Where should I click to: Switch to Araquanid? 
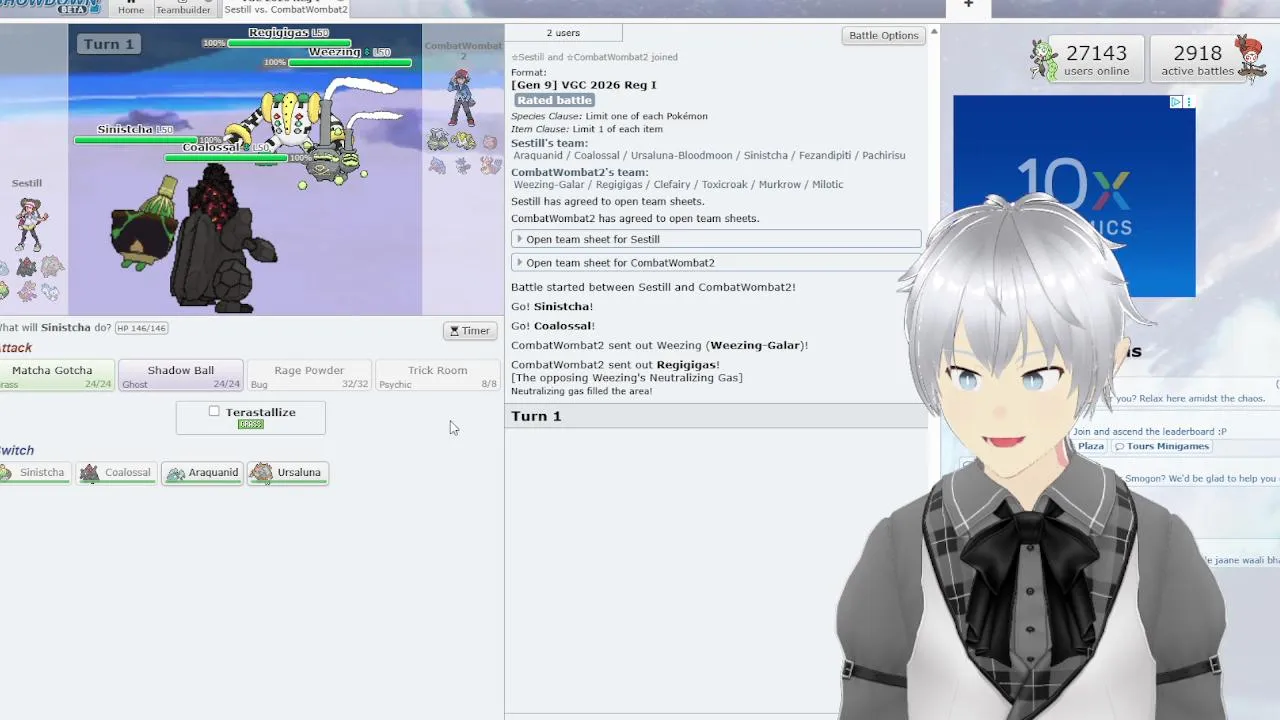click(x=203, y=473)
